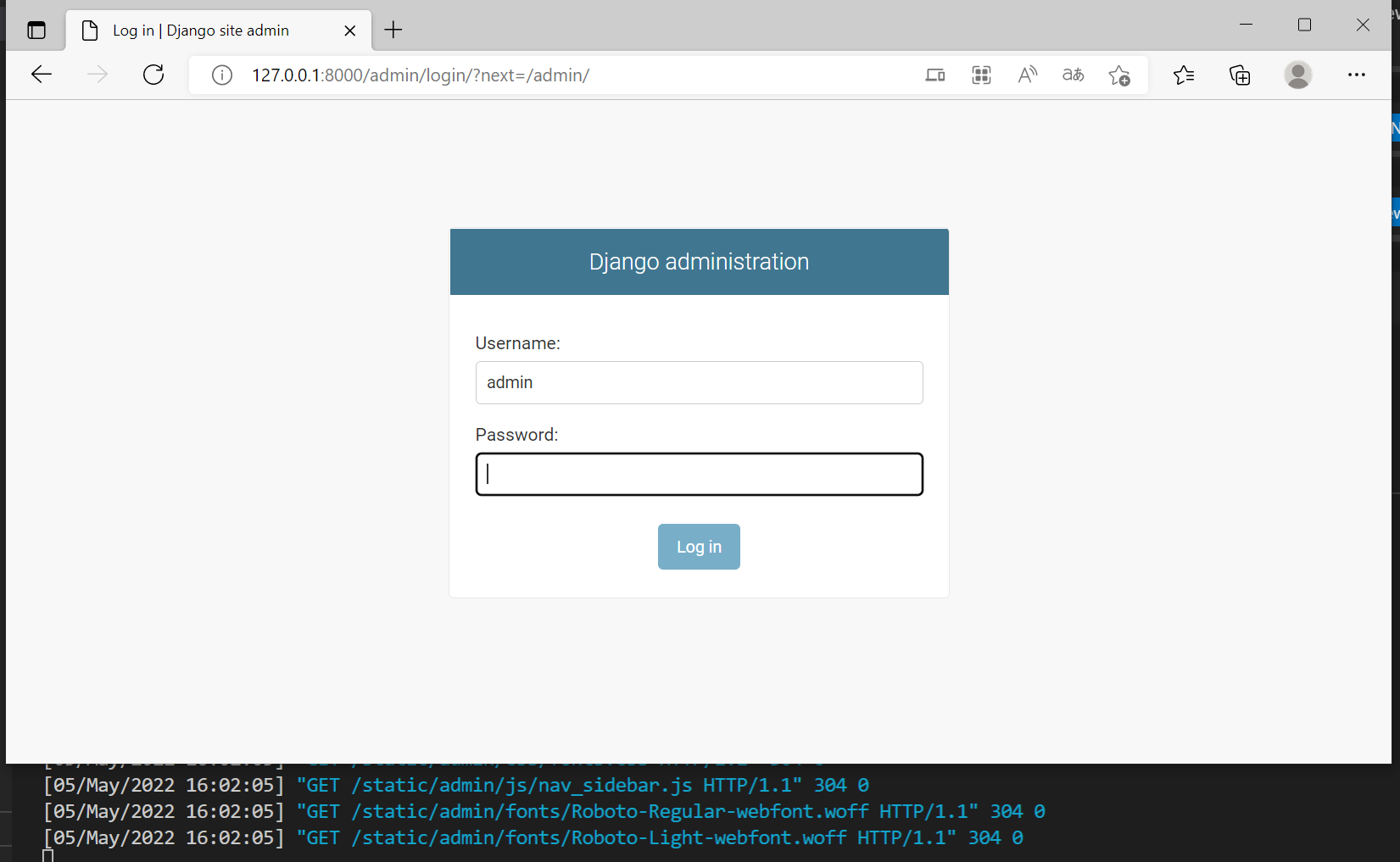Click the Password input field
The height and width of the screenshot is (862, 1400).
coord(700,474)
